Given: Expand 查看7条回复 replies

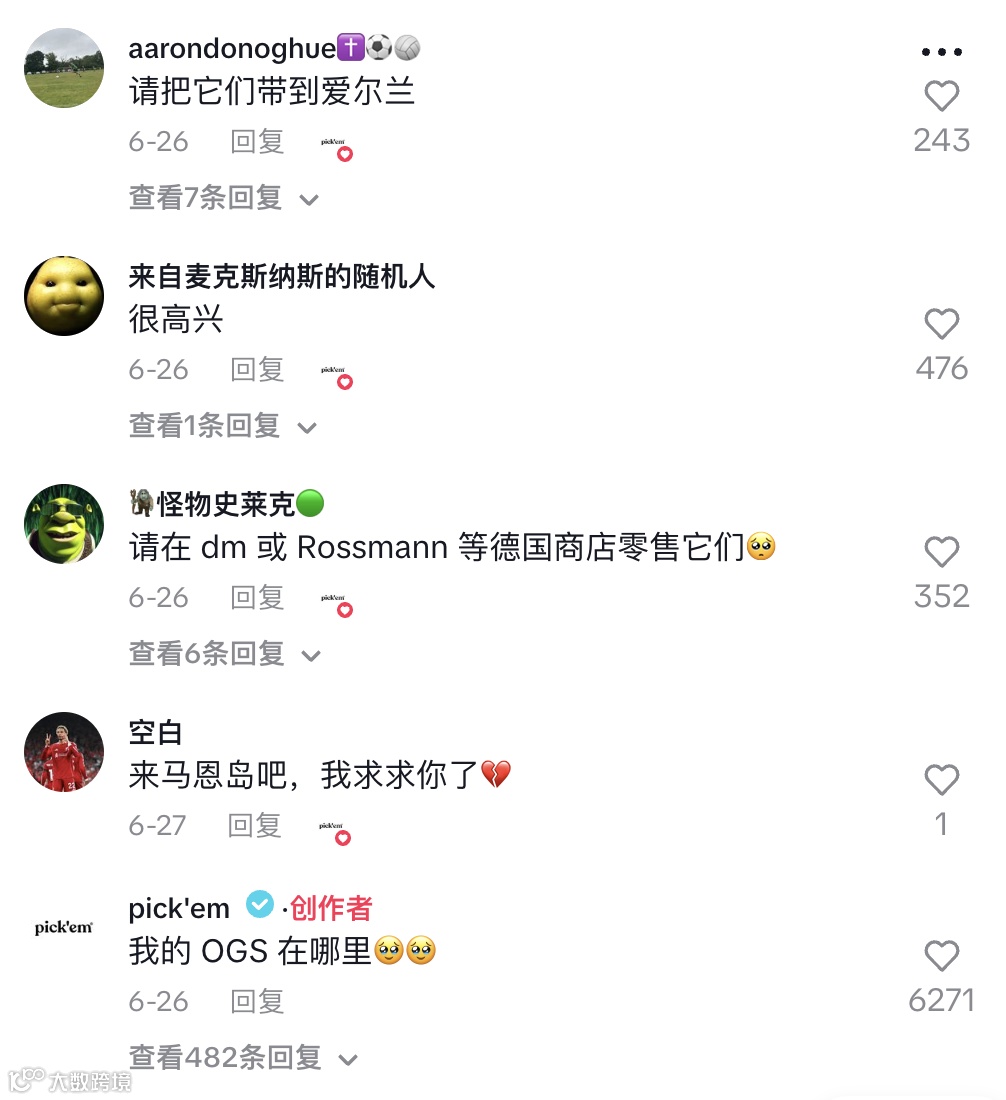Looking at the screenshot, I should point(223,198).
